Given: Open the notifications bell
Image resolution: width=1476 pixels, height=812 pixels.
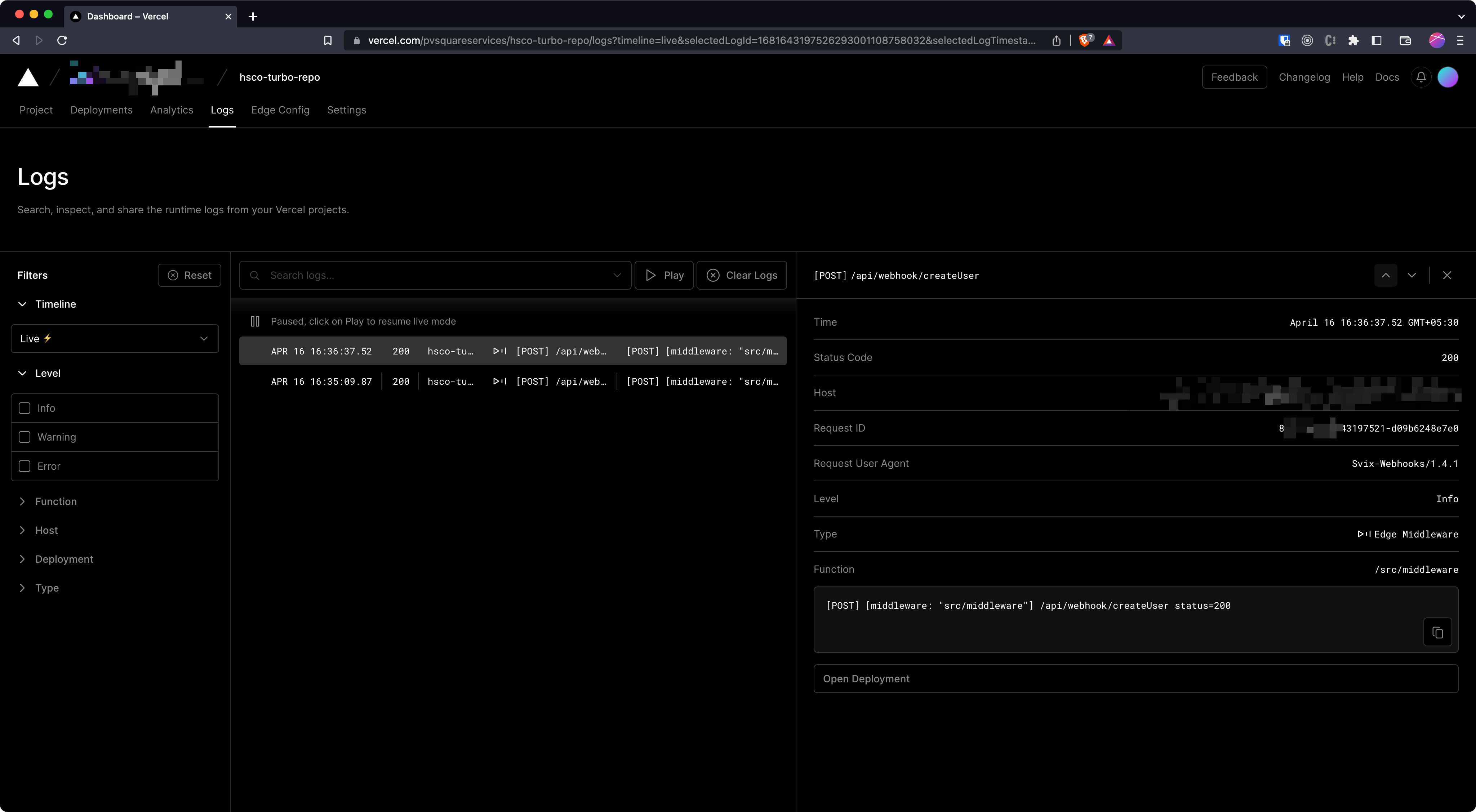Looking at the screenshot, I should tap(1421, 77).
